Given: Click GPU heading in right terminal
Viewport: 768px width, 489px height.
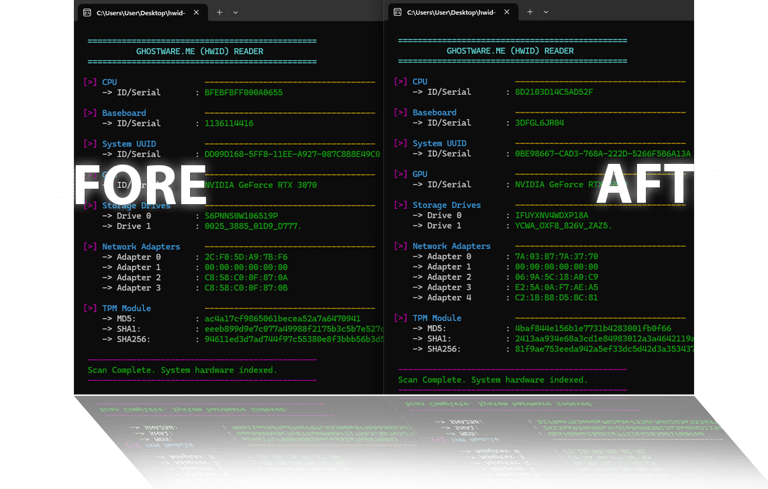Looking at the screenshot, I should pos(420,174).
